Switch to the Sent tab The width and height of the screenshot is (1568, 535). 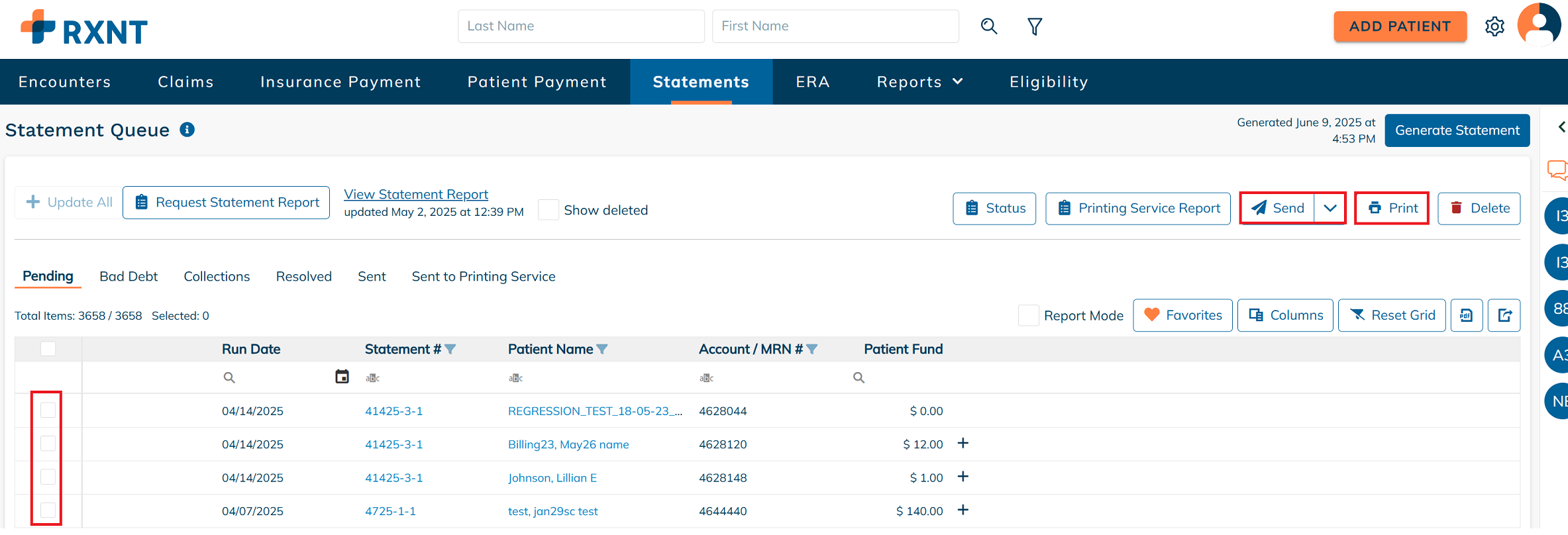[372, 276]
